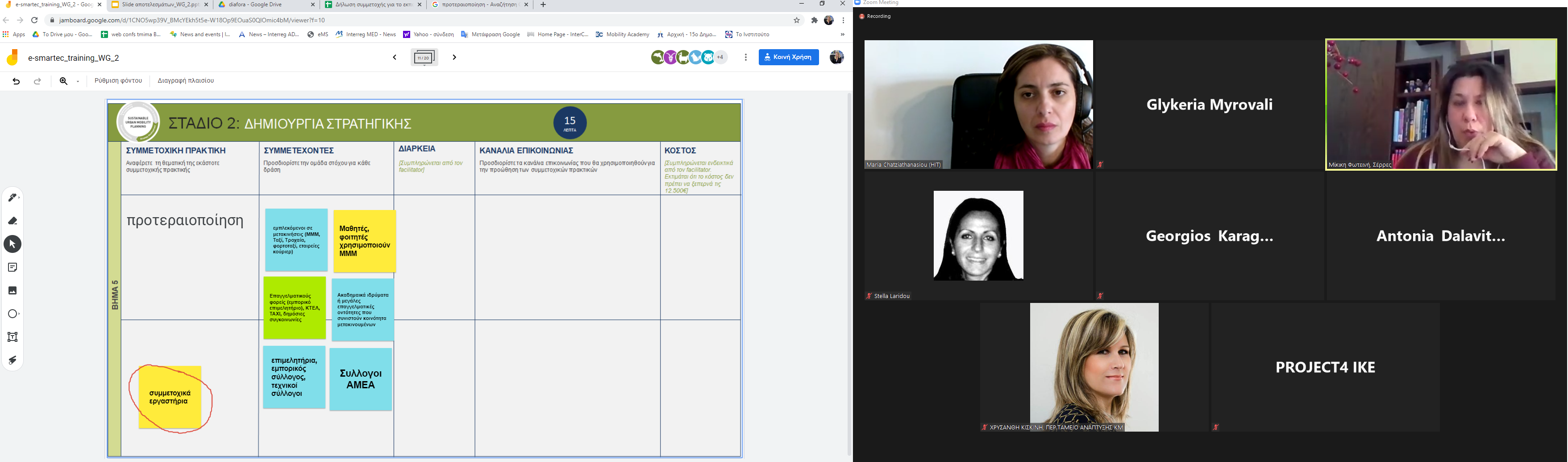Click the Add image tool
This screenshot has height=462, width=1568.
point(13,291)
